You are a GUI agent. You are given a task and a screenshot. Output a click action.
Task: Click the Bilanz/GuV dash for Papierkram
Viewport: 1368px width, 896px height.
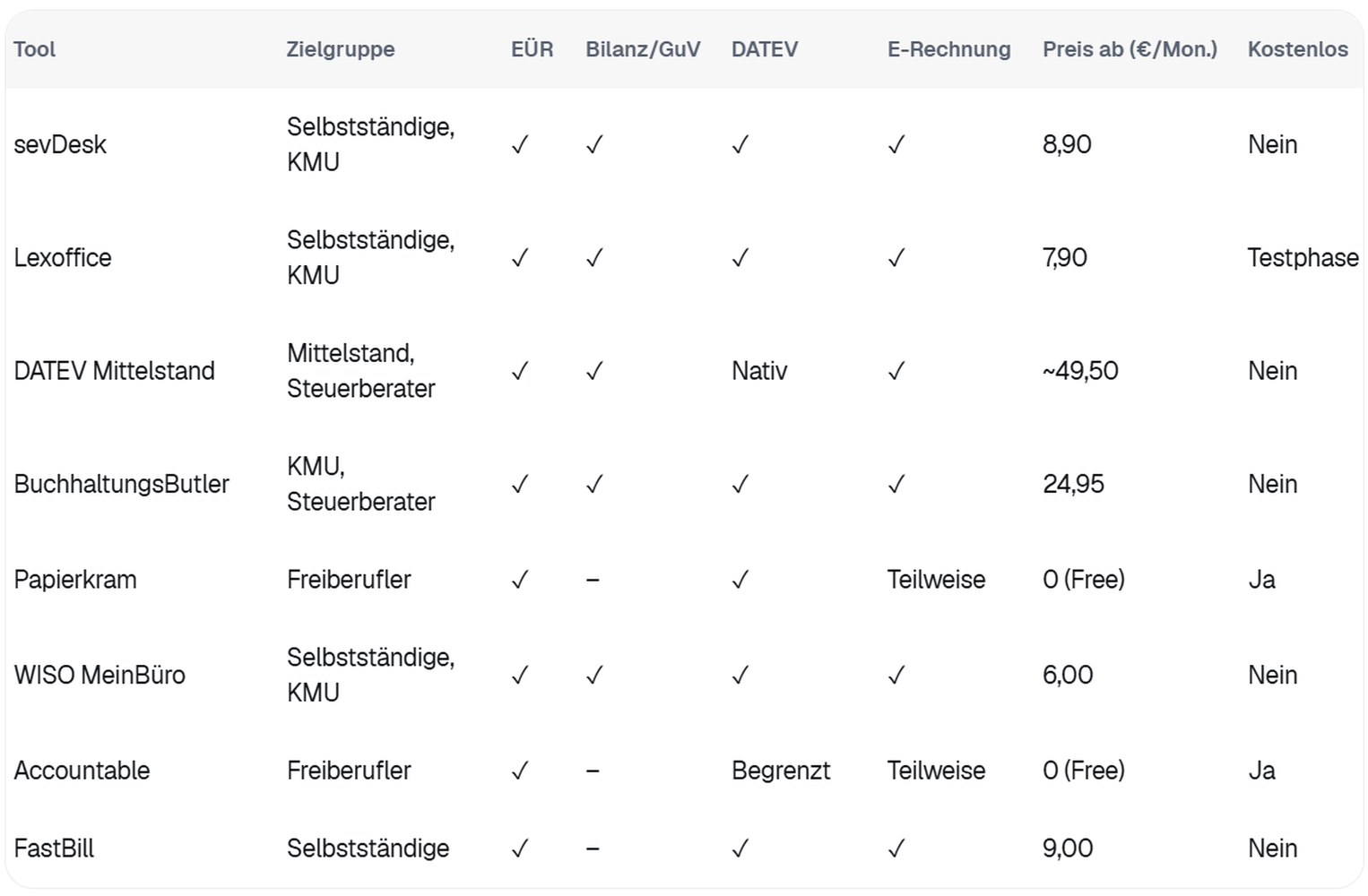point(593,580)
